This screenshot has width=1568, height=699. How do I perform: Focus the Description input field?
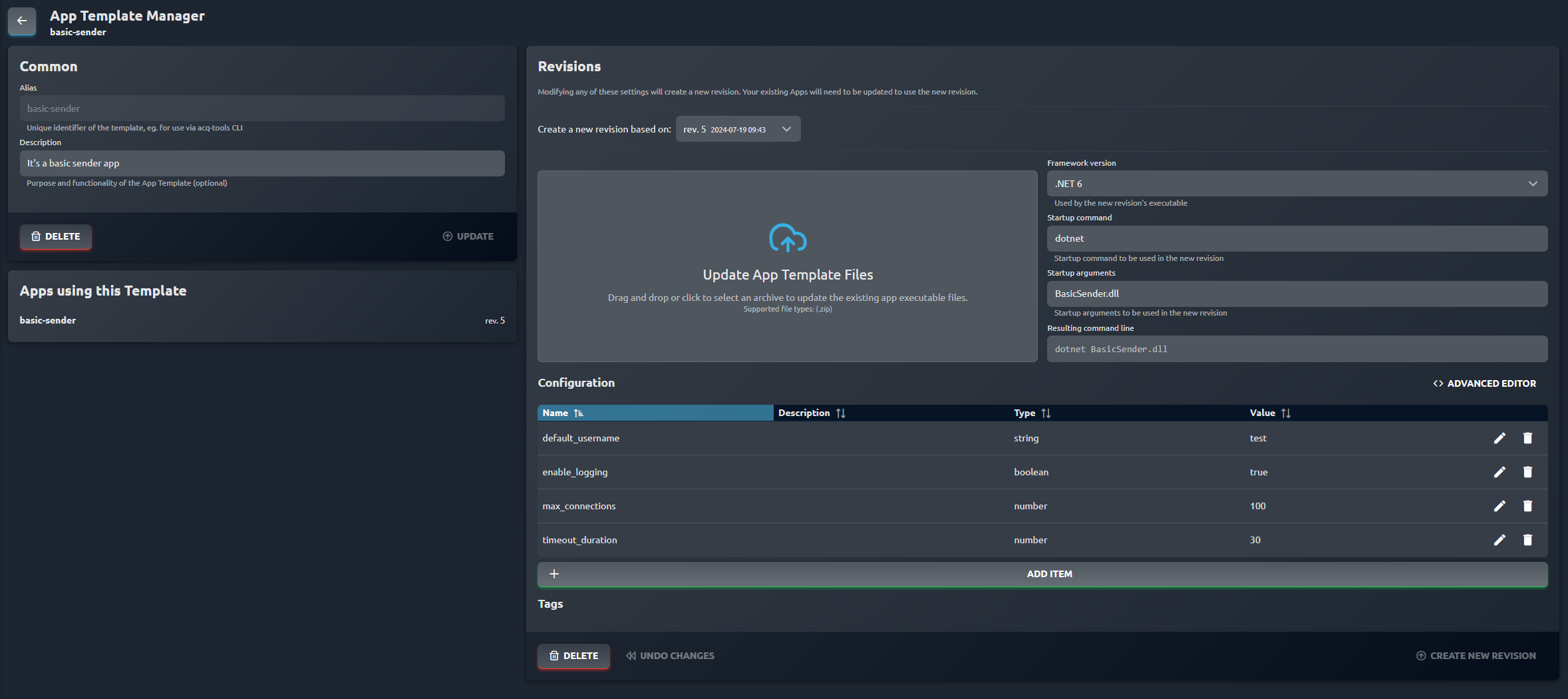point(262,164)
